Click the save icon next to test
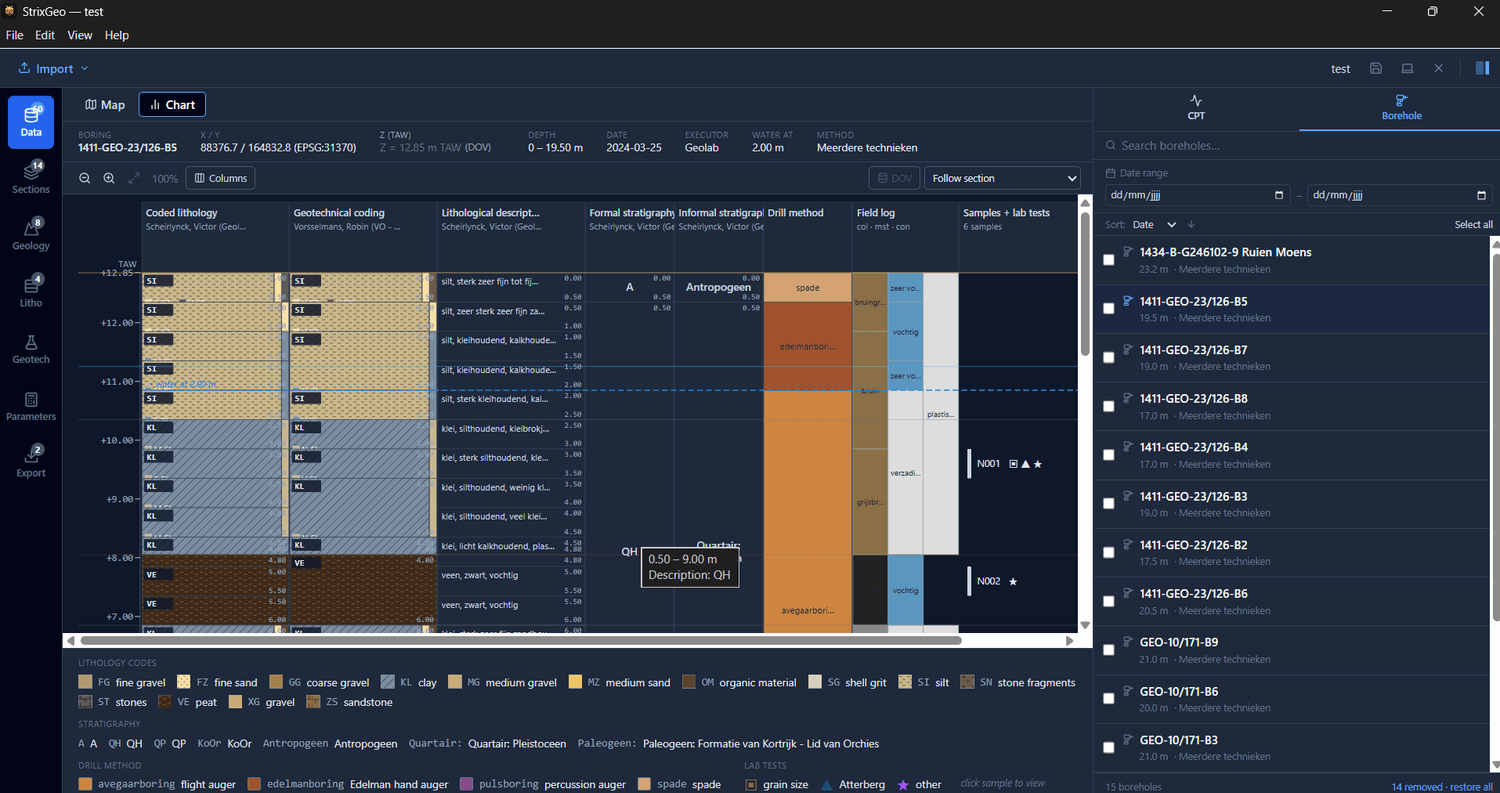1500x793 pixels. 1376,69
